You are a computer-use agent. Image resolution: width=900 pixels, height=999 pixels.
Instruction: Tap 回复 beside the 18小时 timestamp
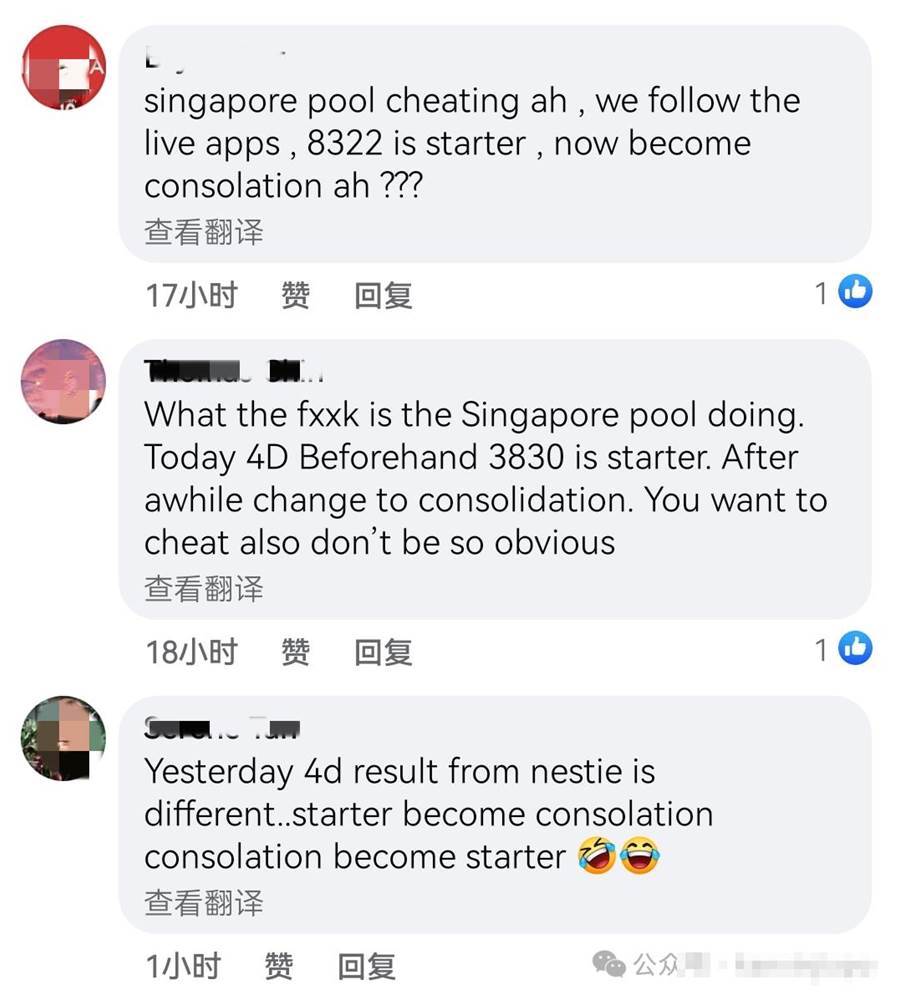[x=383, y=652]
